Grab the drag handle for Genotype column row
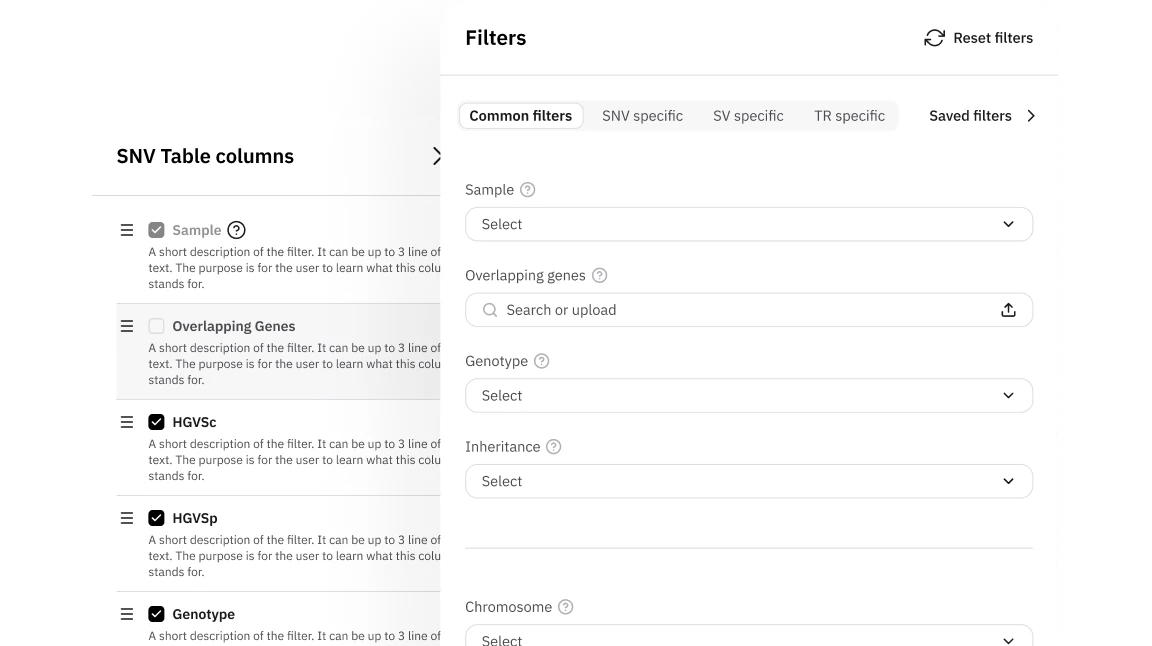This screenshot has height=646, width=1152. (x=127, y=614)
